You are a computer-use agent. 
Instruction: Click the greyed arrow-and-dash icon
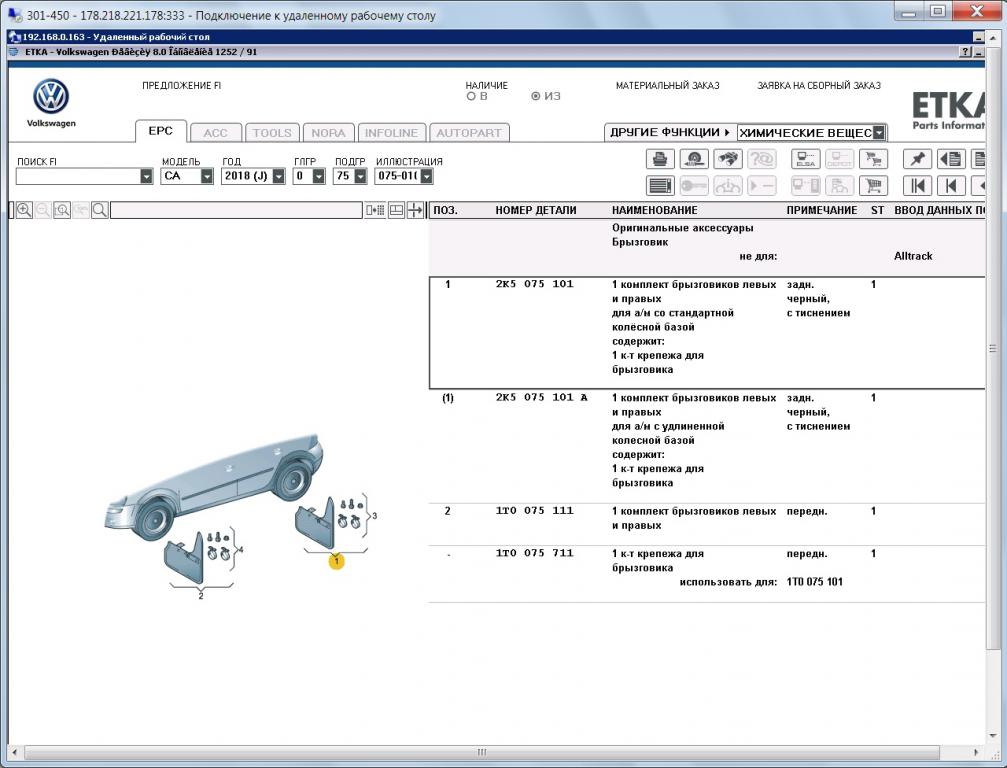[x=762, y=186]
